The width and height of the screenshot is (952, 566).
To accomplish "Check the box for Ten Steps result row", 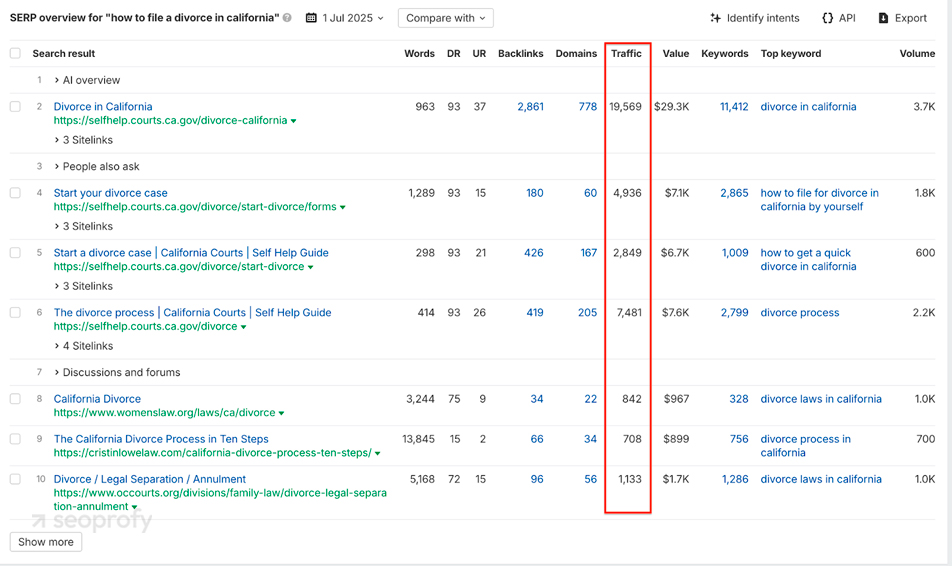I will point(15,438).
